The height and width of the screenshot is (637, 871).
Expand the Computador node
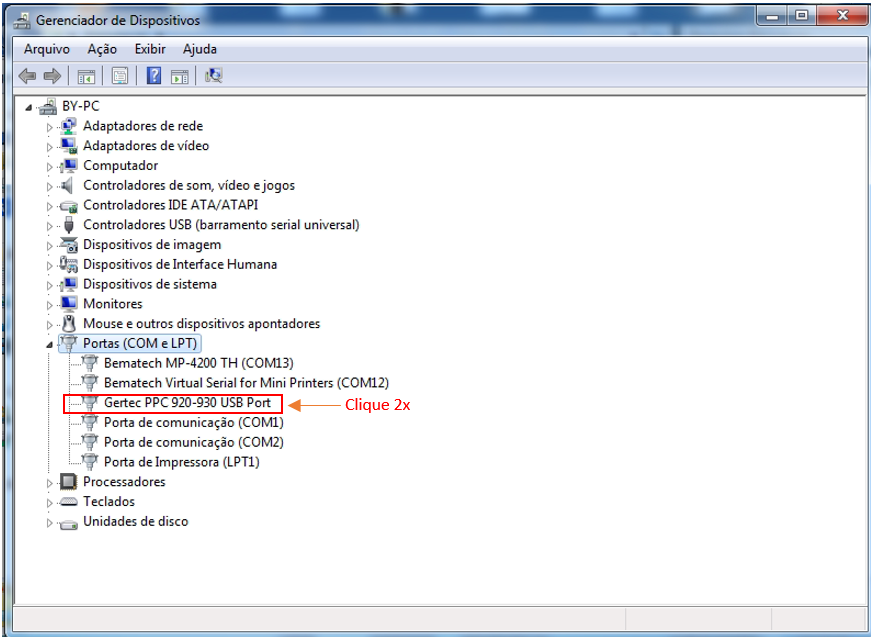[49, 167]
